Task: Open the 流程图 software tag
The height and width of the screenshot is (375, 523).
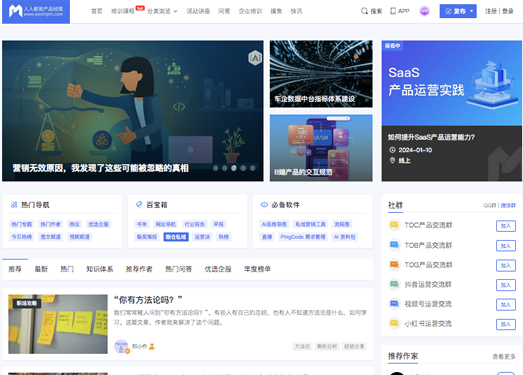Action: (342, 224)
